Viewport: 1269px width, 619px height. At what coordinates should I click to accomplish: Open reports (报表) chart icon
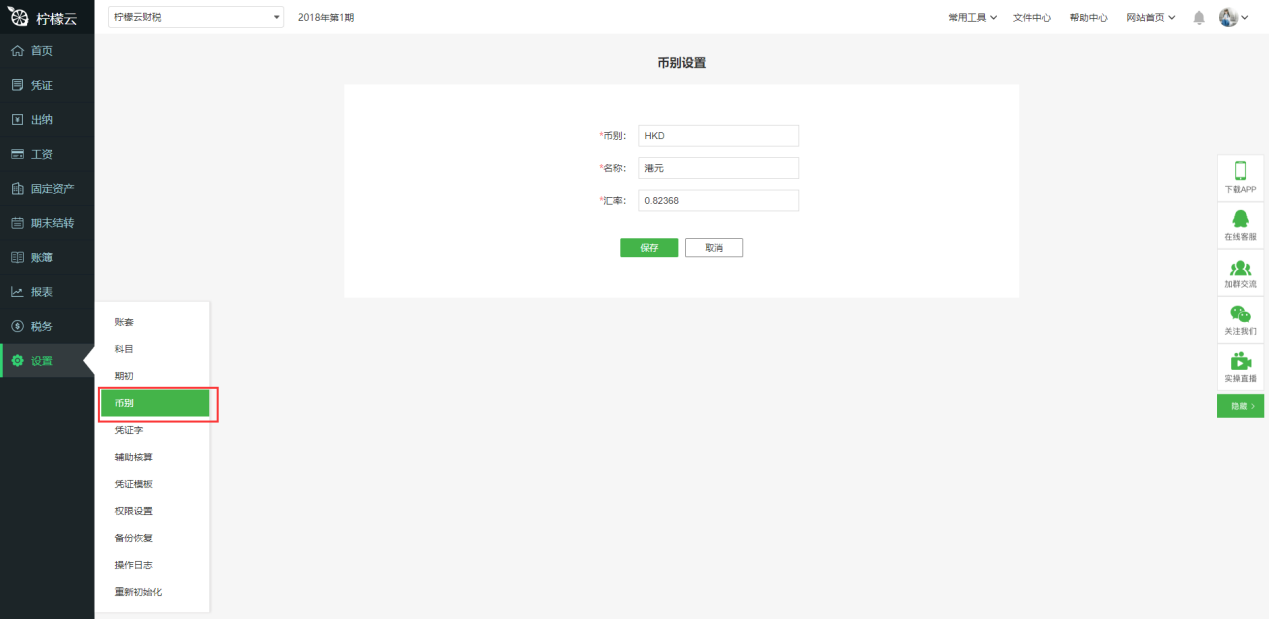click(x=17, y=292)
